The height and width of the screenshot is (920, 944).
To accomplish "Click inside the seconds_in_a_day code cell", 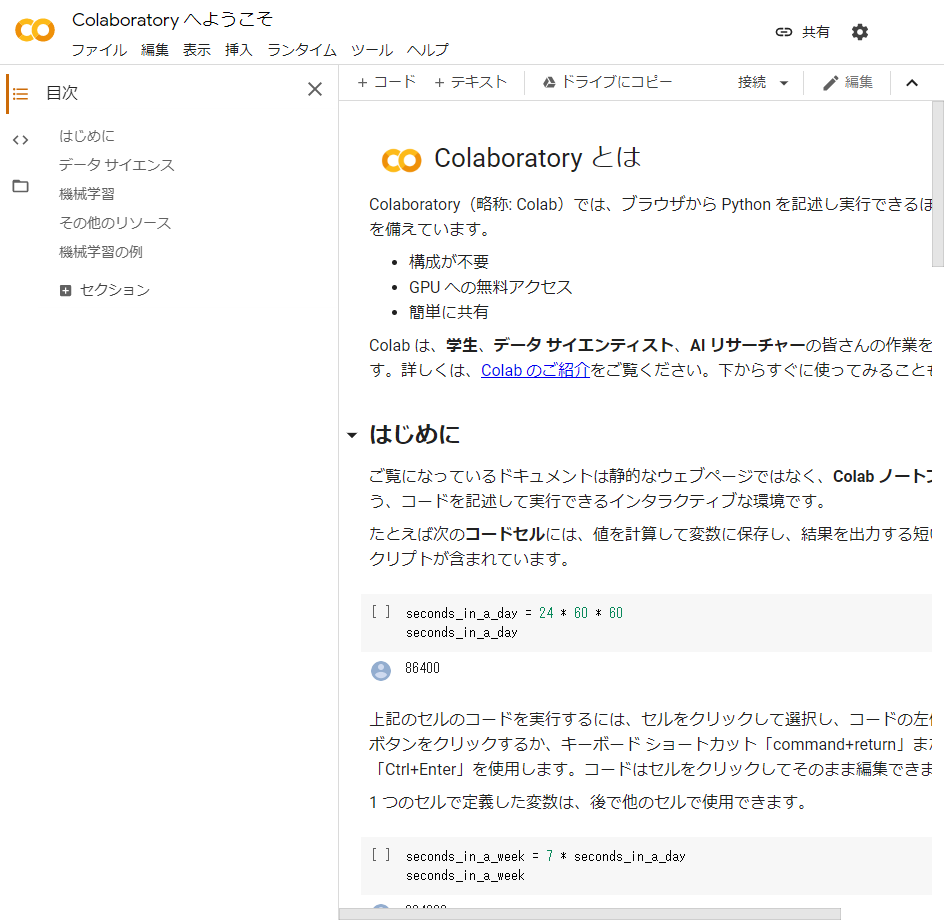I will [646, 623].
